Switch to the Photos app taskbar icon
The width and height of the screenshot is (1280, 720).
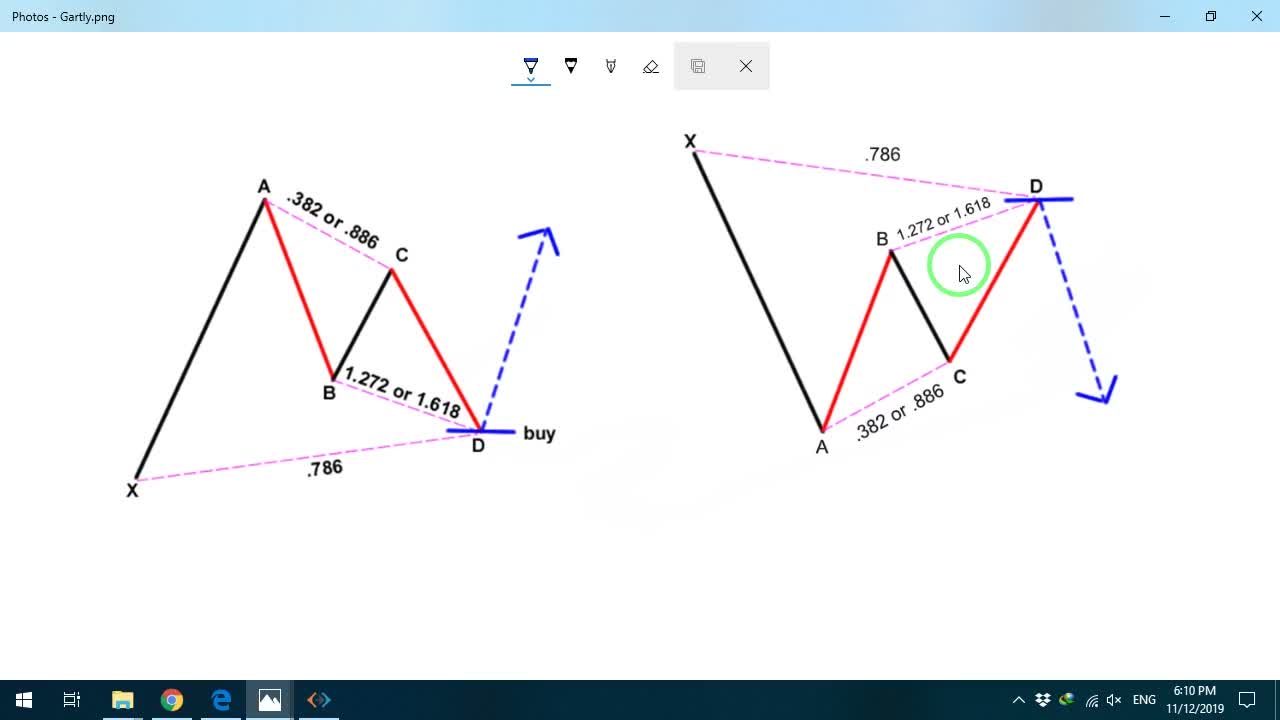(270, 700)
